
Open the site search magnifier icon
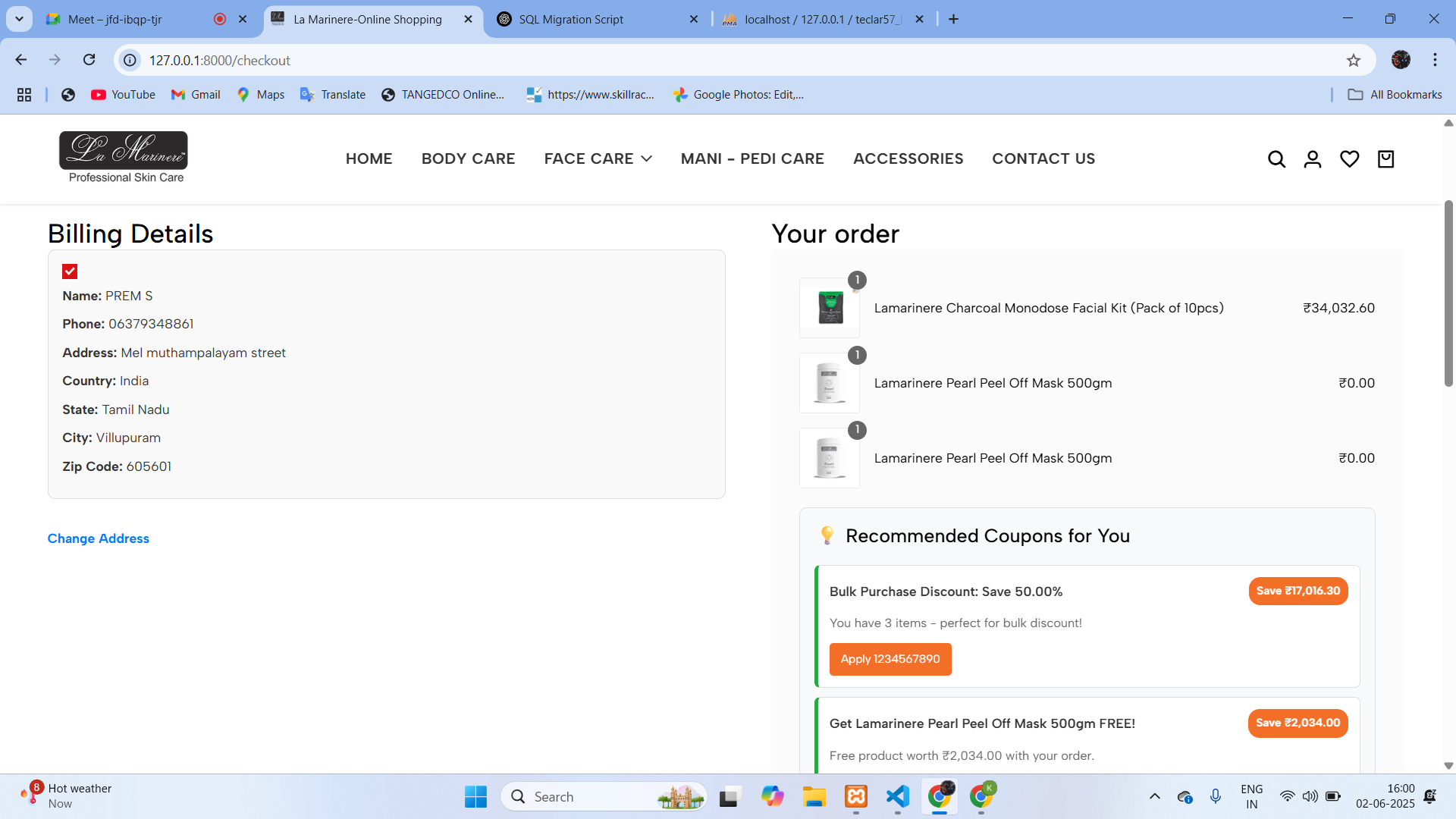click(x=1276, y=159)
